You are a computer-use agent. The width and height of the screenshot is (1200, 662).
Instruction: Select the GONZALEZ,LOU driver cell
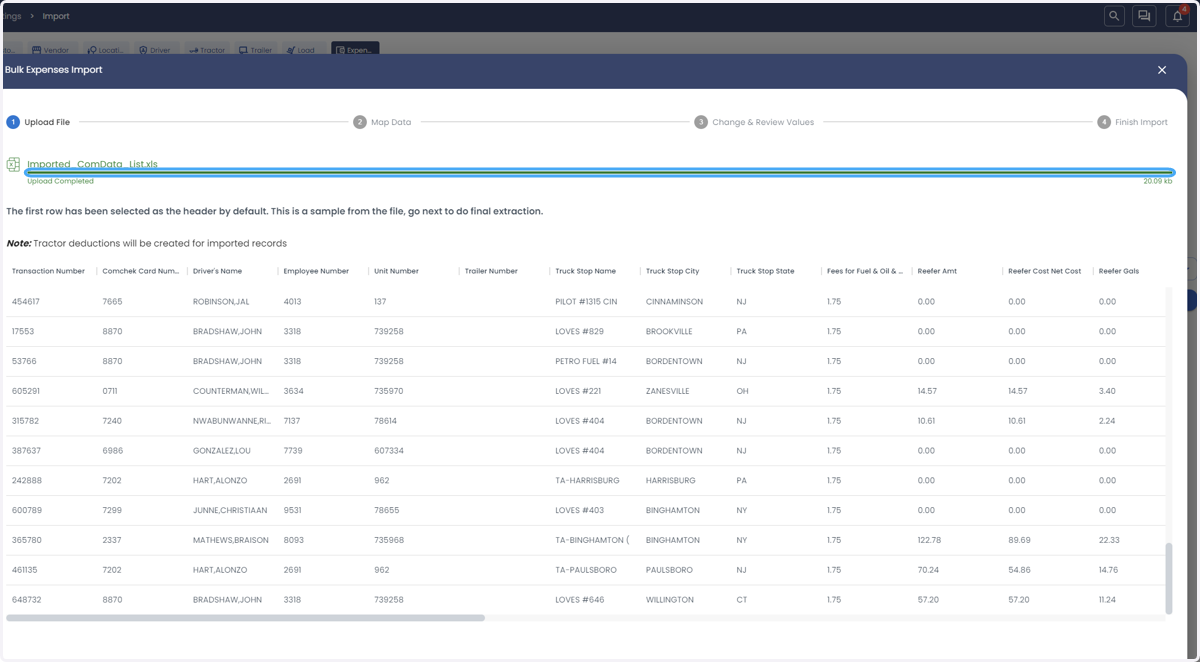tap(222, 451)
